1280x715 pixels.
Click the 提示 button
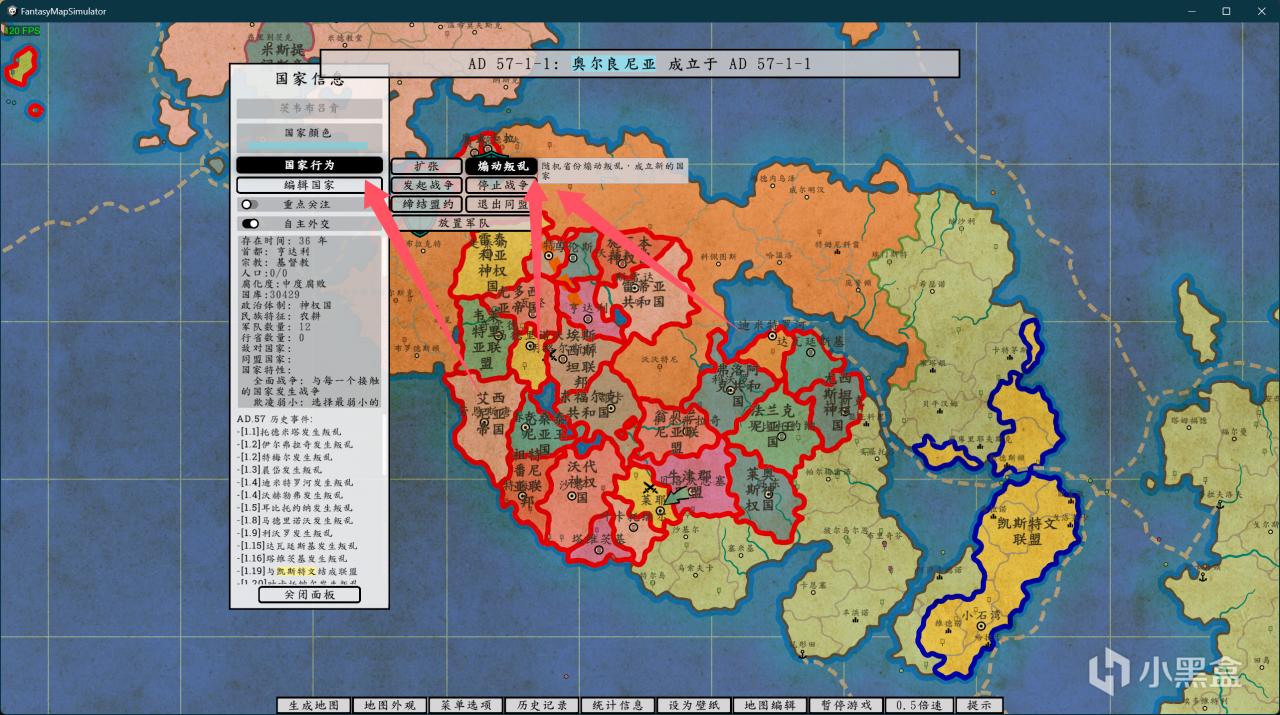tap(980, 705)
